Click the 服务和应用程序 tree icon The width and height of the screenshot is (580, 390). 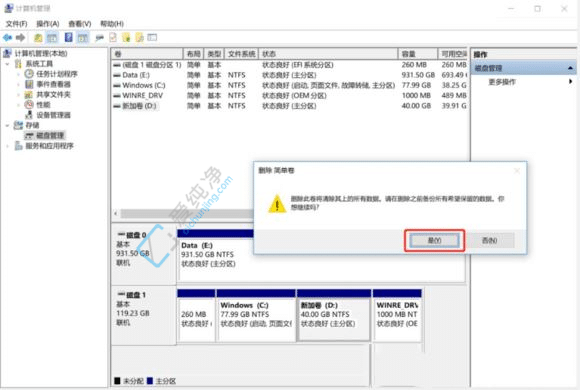pos(18,145)
